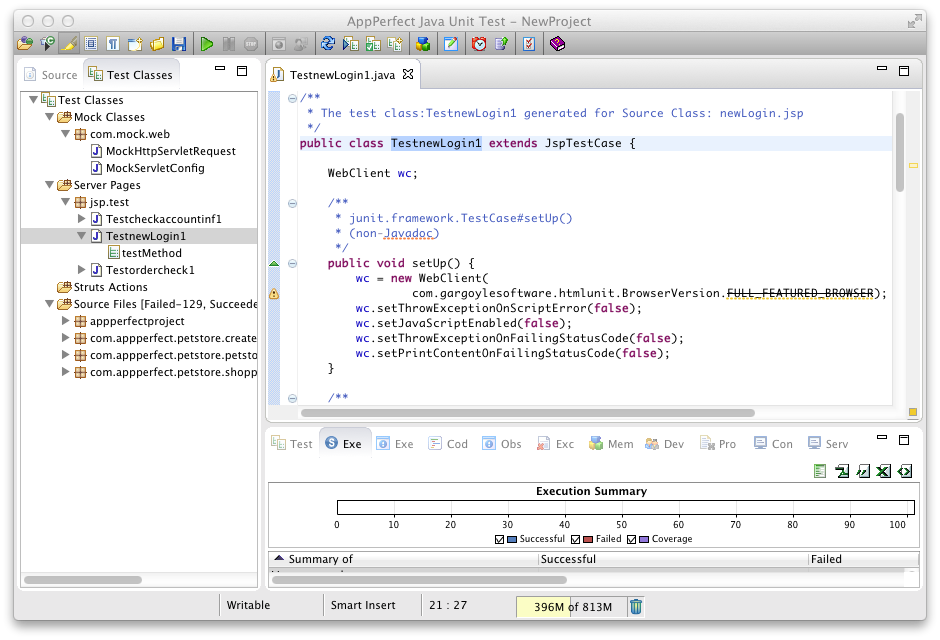Click the Help book icon on the toolbar
The width and height of the screenshot is (940, 640).
(x=557, y=43)
